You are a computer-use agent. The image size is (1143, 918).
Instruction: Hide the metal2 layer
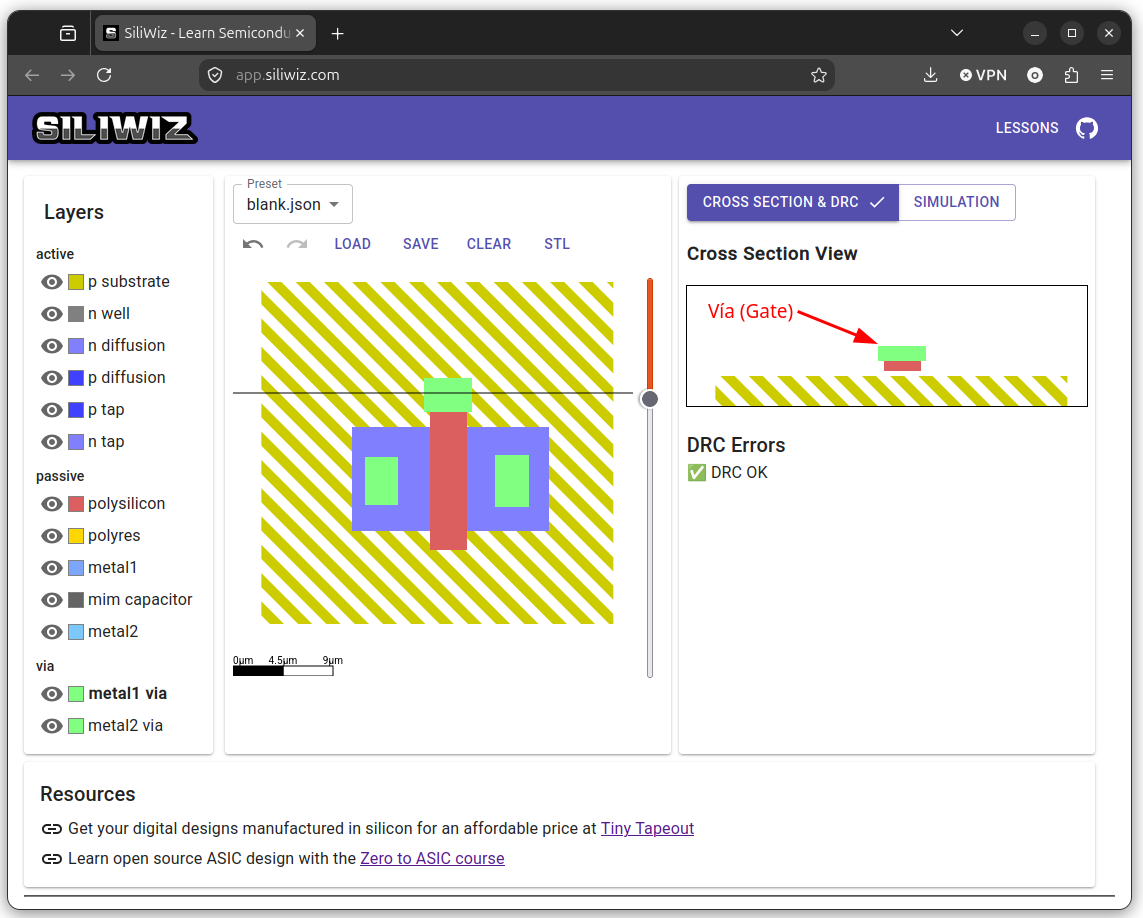click(x=52, y=632)
